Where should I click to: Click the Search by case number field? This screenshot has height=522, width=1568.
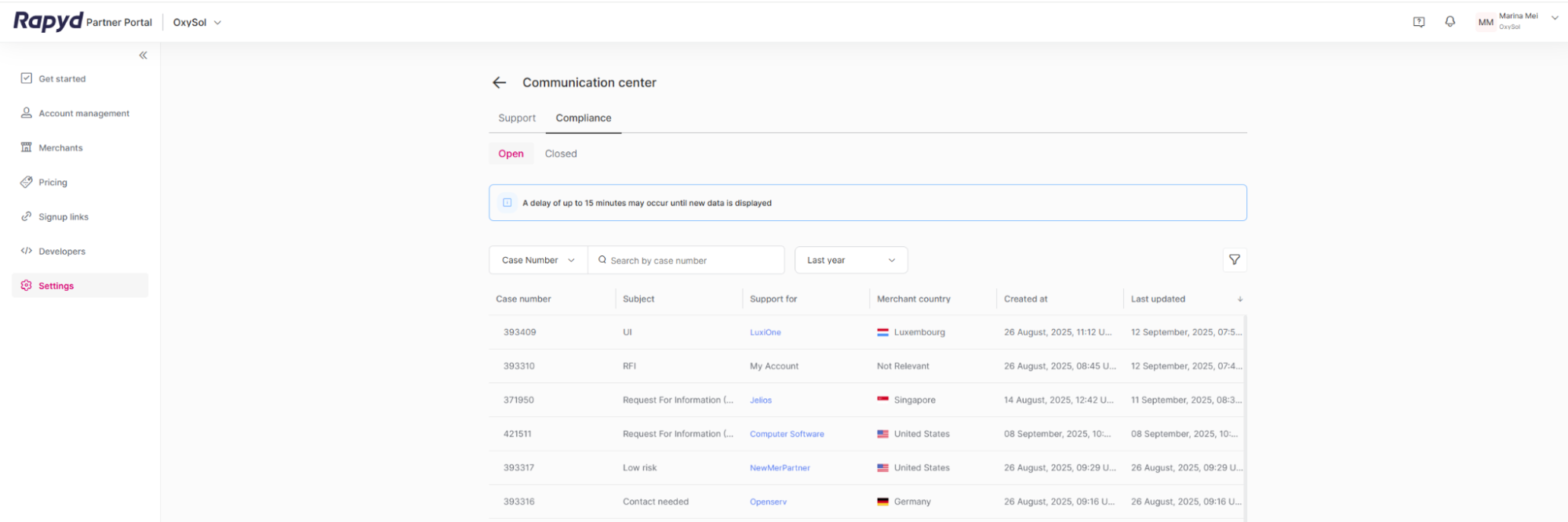point(690,260)
